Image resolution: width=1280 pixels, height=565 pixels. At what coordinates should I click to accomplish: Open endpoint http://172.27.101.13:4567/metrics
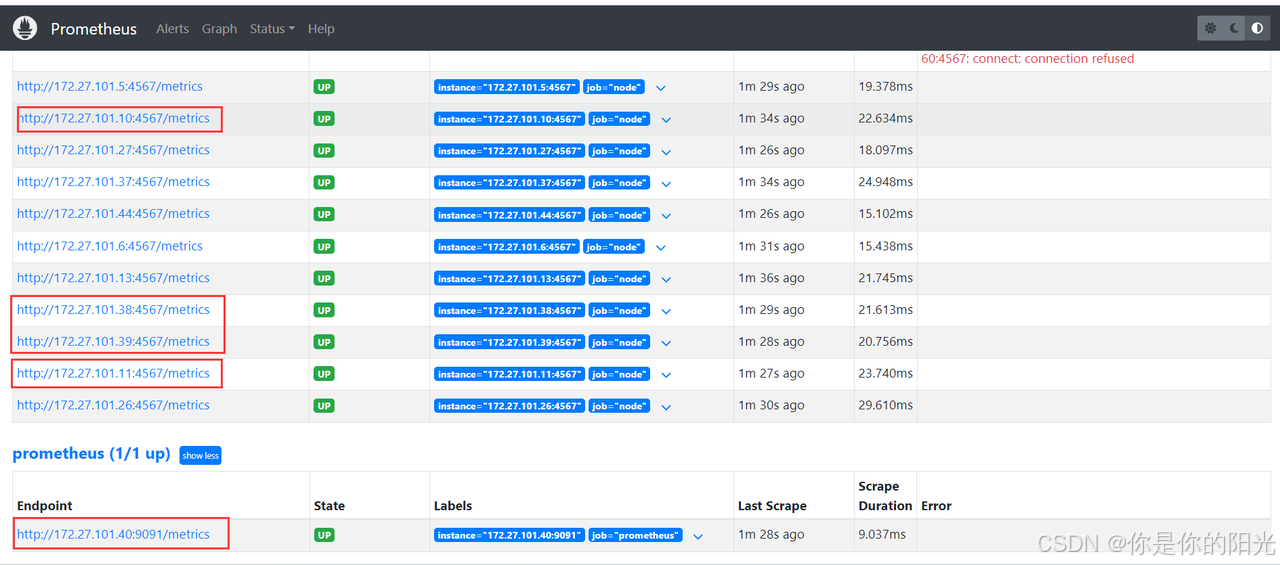(x=113, y=278)
